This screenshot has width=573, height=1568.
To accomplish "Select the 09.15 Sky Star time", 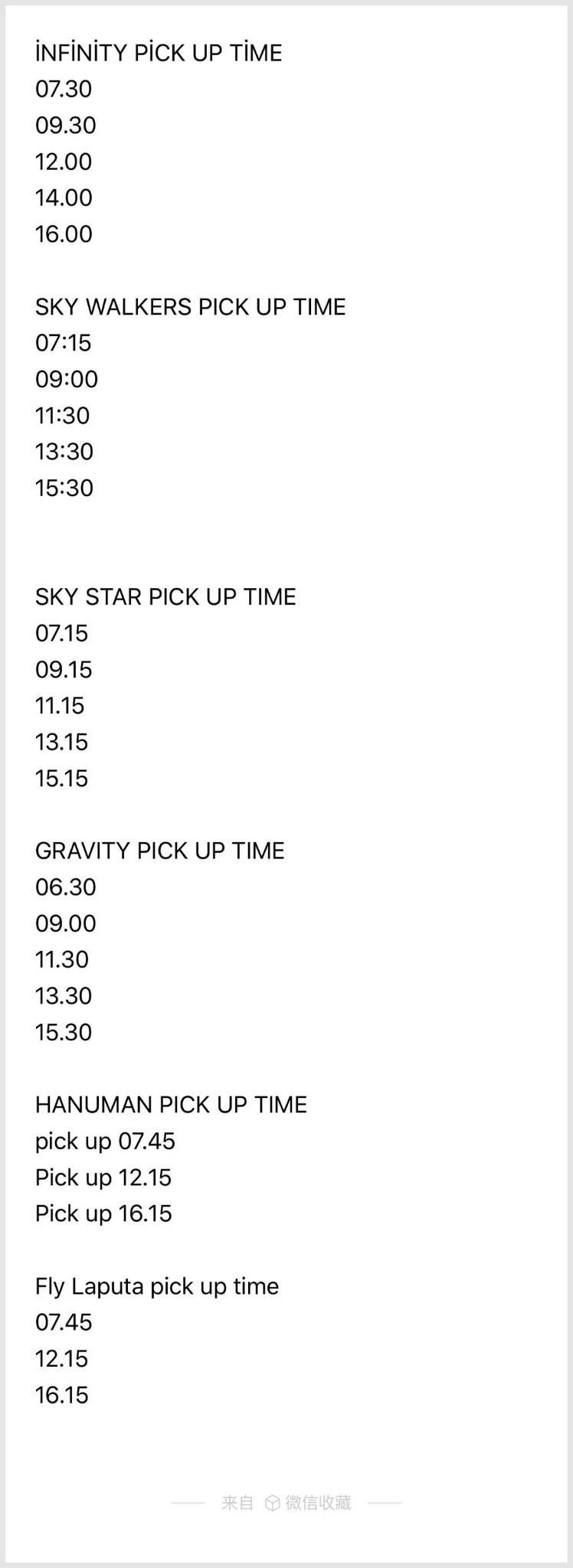I will click(64, 670).
